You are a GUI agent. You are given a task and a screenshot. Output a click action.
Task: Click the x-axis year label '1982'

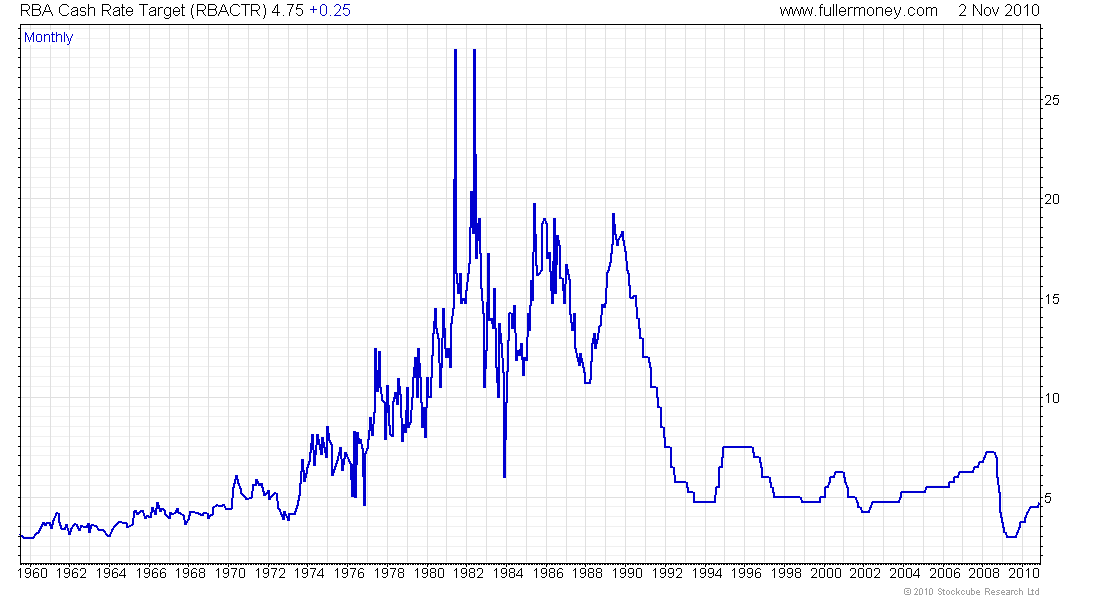click(468, 573)
